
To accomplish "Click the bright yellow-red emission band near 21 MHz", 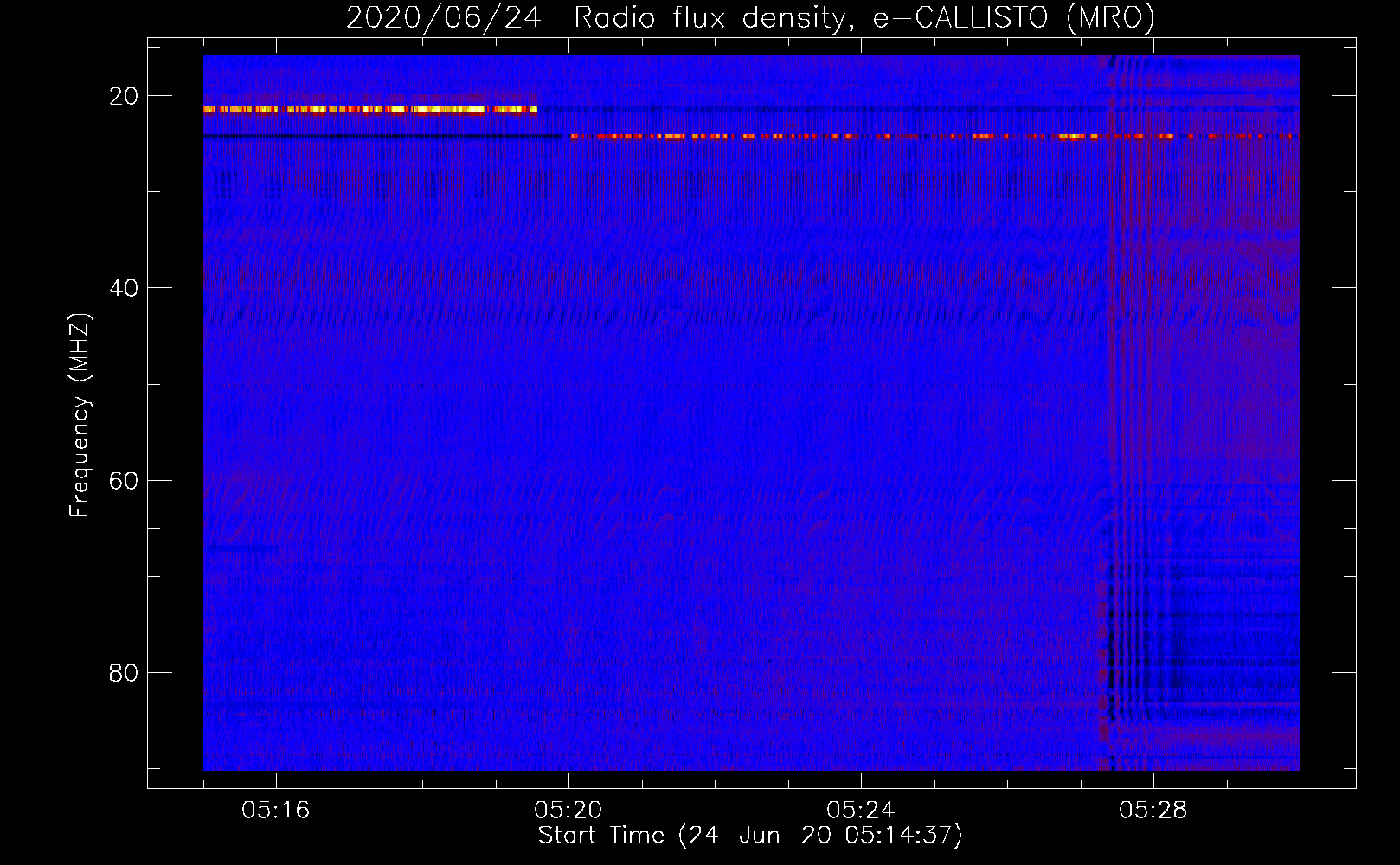I will pyautogui.click(x=370, y=109).
